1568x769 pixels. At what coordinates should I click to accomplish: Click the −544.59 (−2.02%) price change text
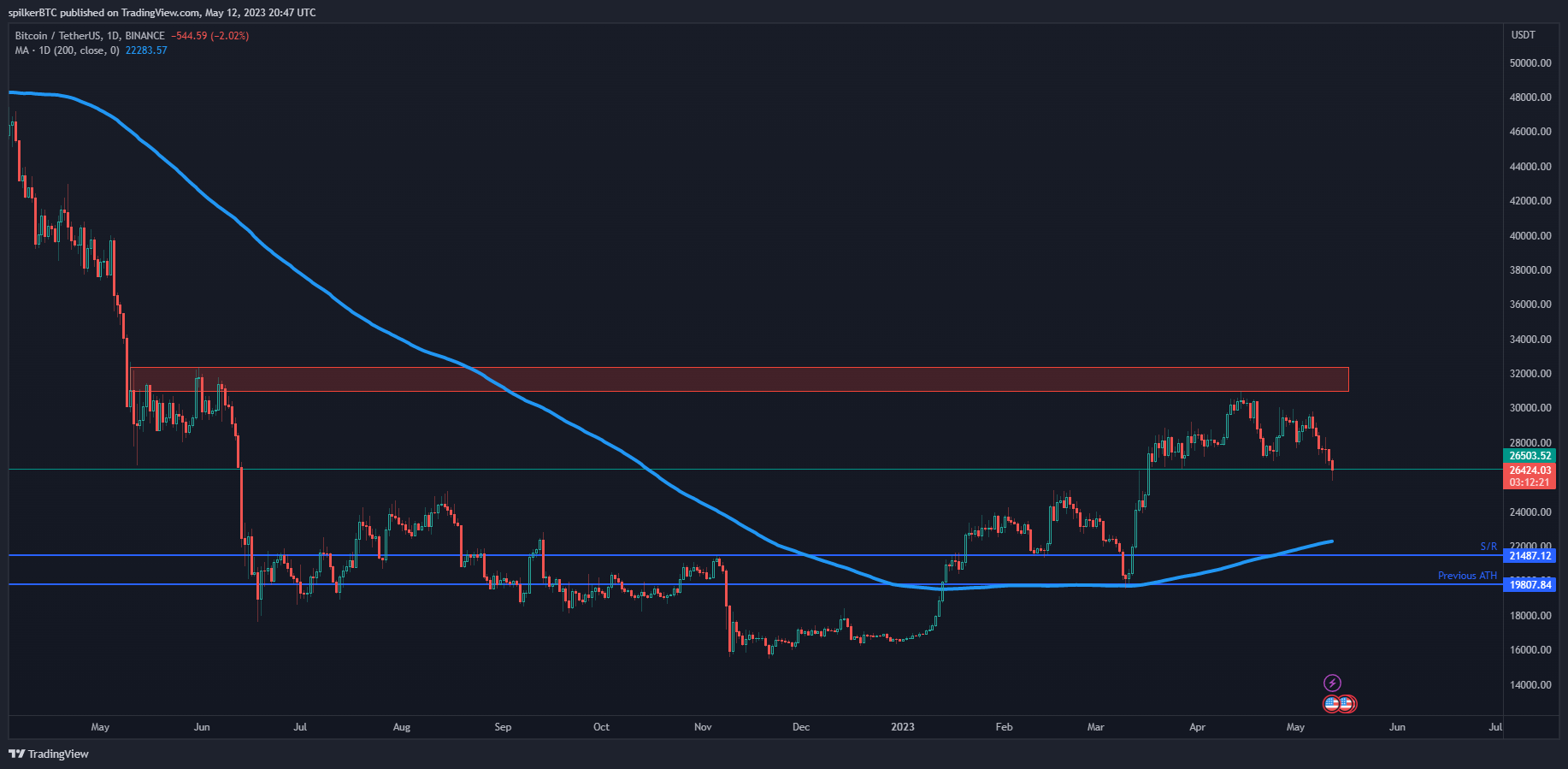point(210,36)
